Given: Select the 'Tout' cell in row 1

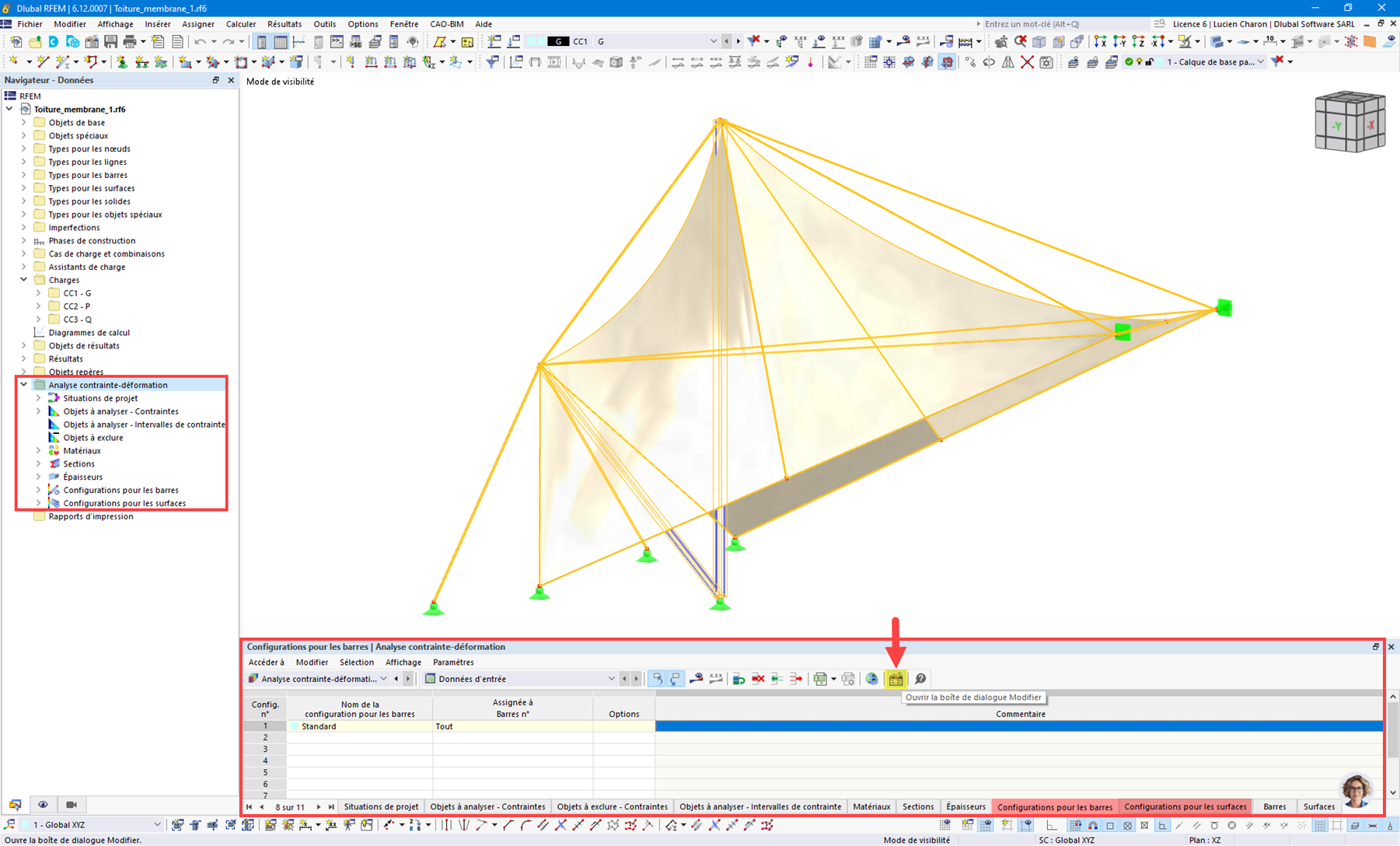Looking at the screenshot, I should coord(513,726).
